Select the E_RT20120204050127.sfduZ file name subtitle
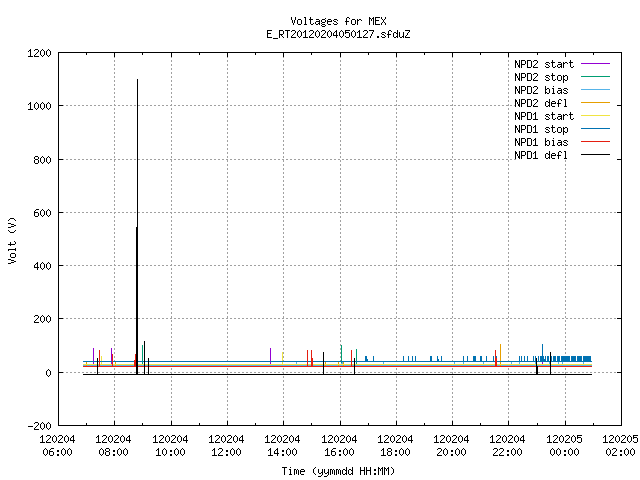Screen dimensions: 640x480 tap(338, 34)
